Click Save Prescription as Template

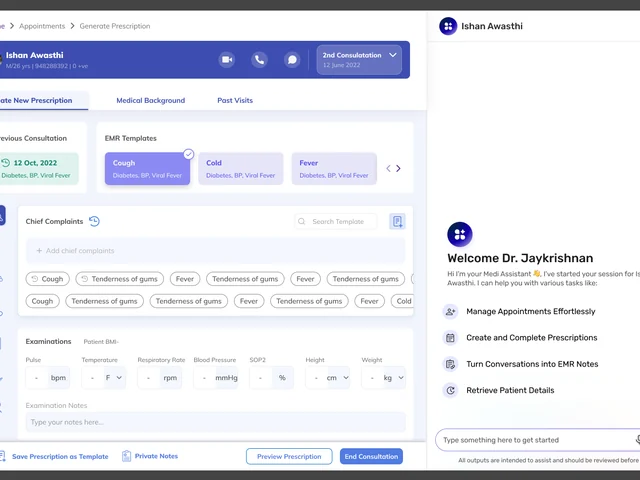point(55,456)
